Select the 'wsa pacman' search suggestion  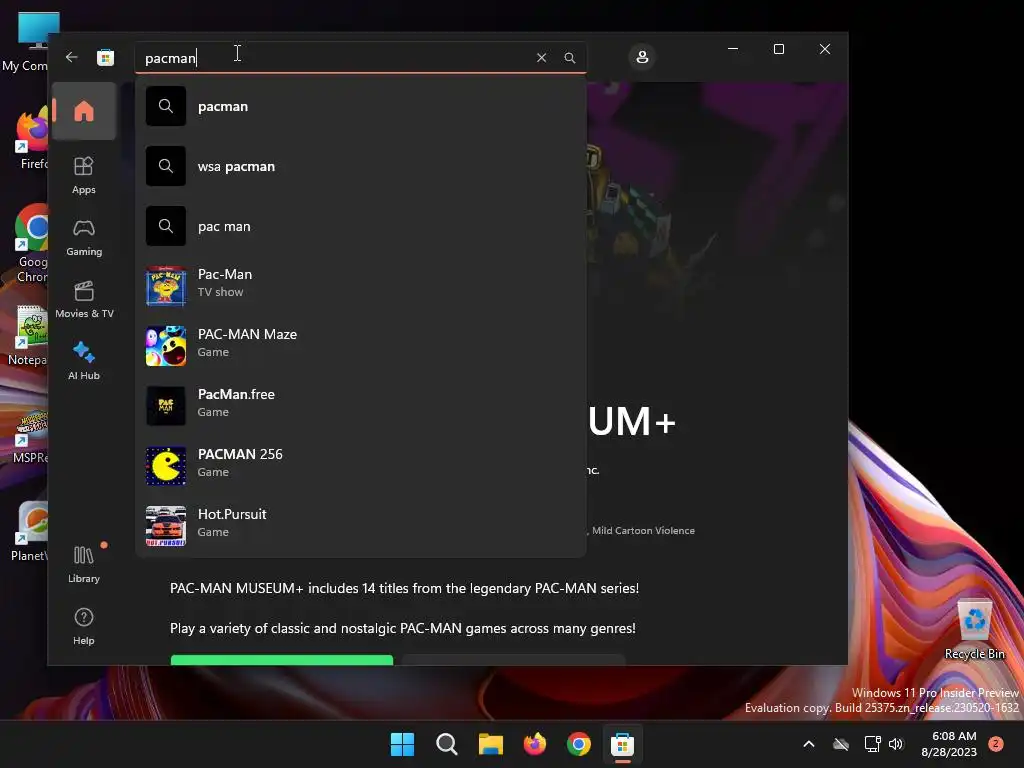coord(360,166)
